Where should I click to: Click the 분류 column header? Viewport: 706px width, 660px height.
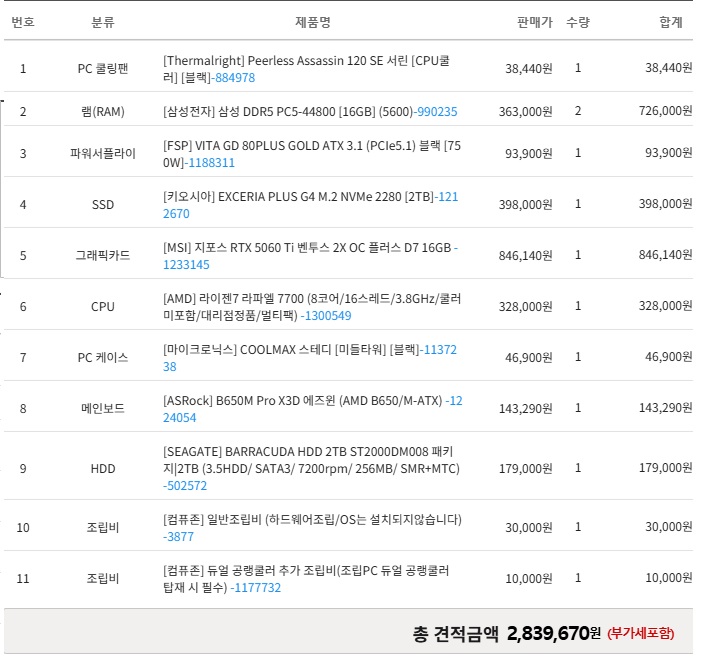pos(103,22)
